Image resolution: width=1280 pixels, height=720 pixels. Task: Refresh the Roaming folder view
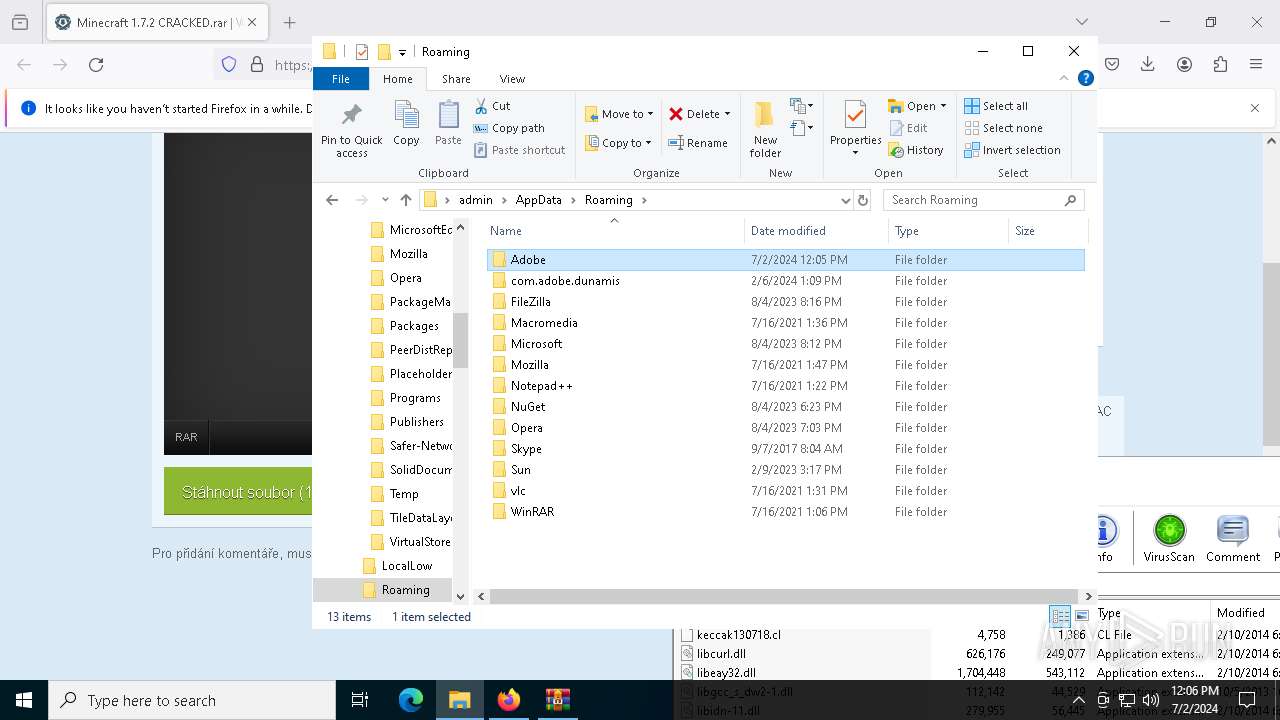coord(864,200)
